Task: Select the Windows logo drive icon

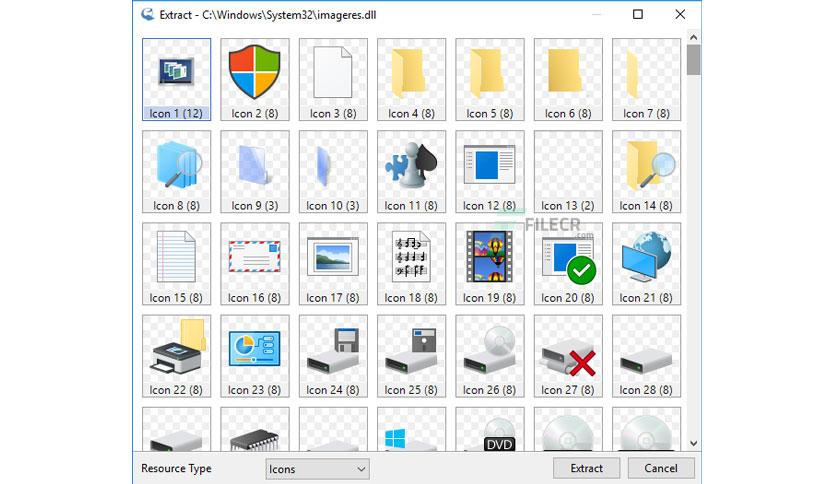Action: point(412,430)
